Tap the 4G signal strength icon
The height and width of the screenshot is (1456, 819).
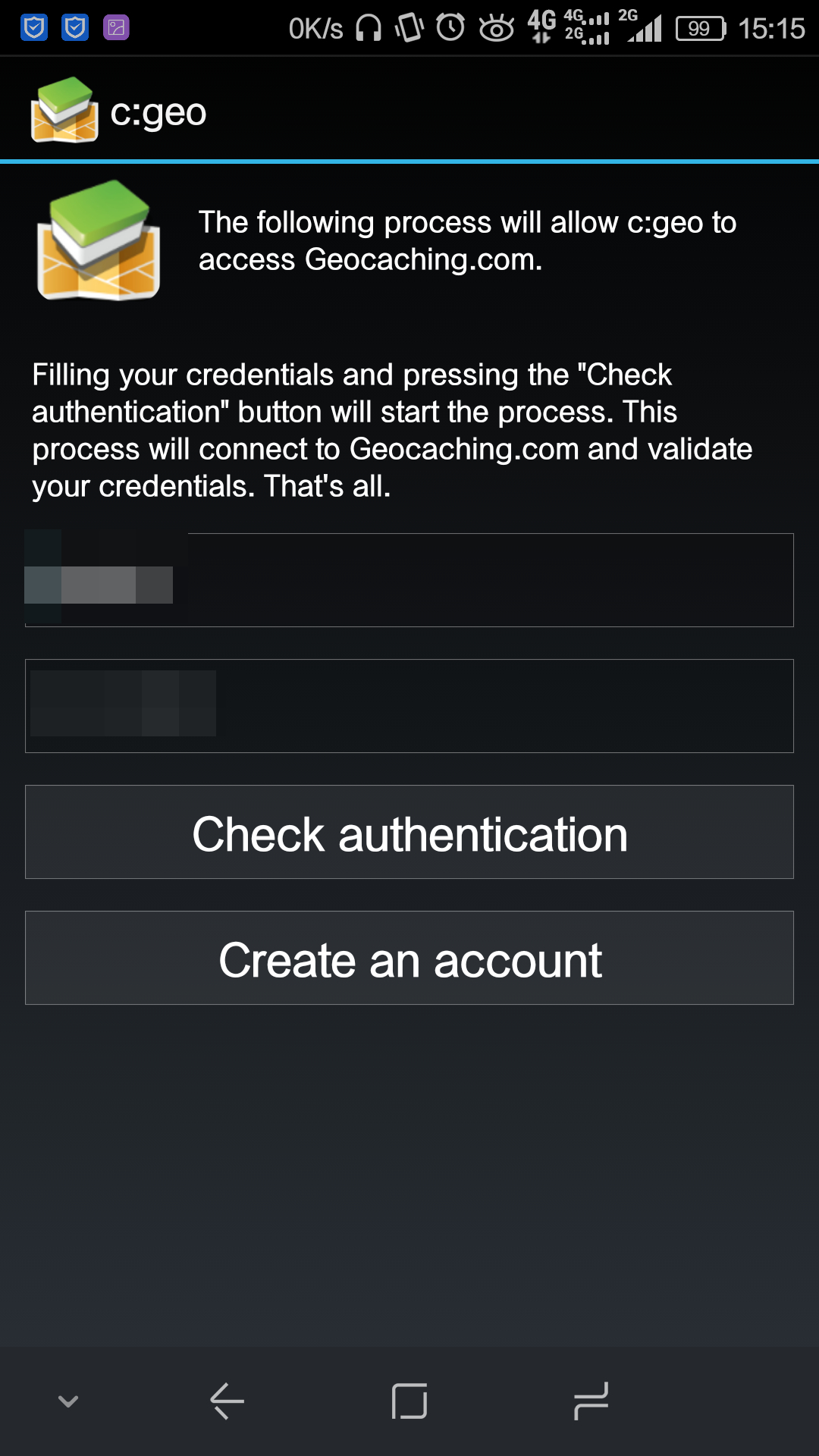click(x=586, y=27)
